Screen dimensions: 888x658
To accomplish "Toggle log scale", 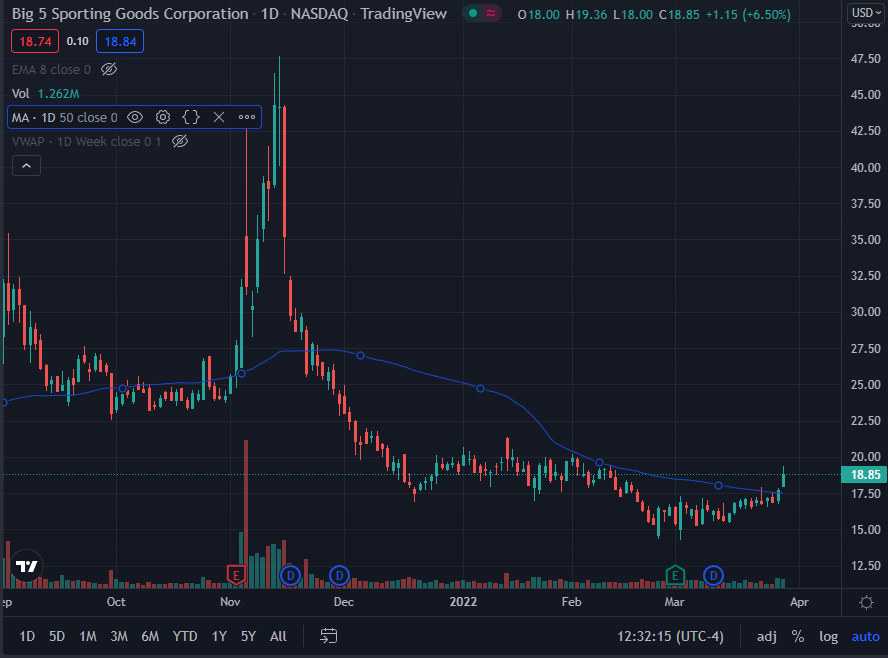I will pos(829,636).
